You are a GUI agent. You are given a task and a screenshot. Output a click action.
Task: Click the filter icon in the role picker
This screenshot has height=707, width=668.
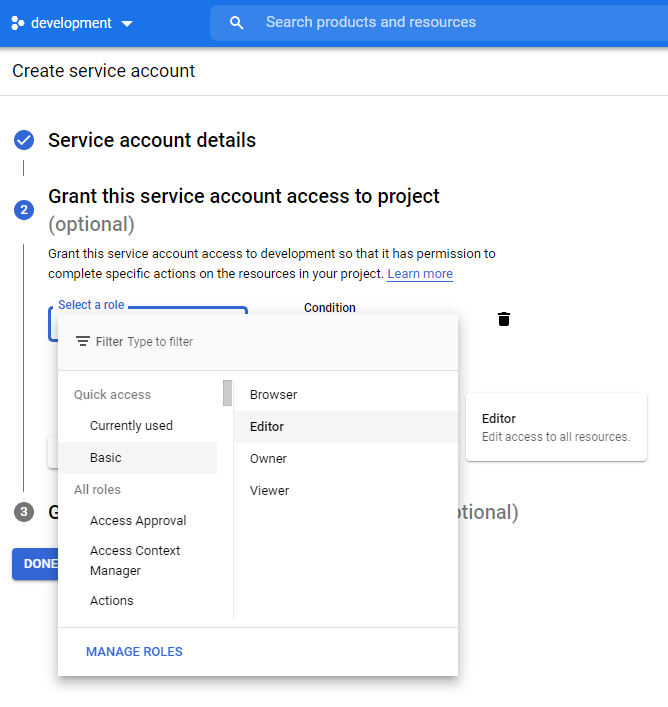pyautogui.click(x=82, y=341)
